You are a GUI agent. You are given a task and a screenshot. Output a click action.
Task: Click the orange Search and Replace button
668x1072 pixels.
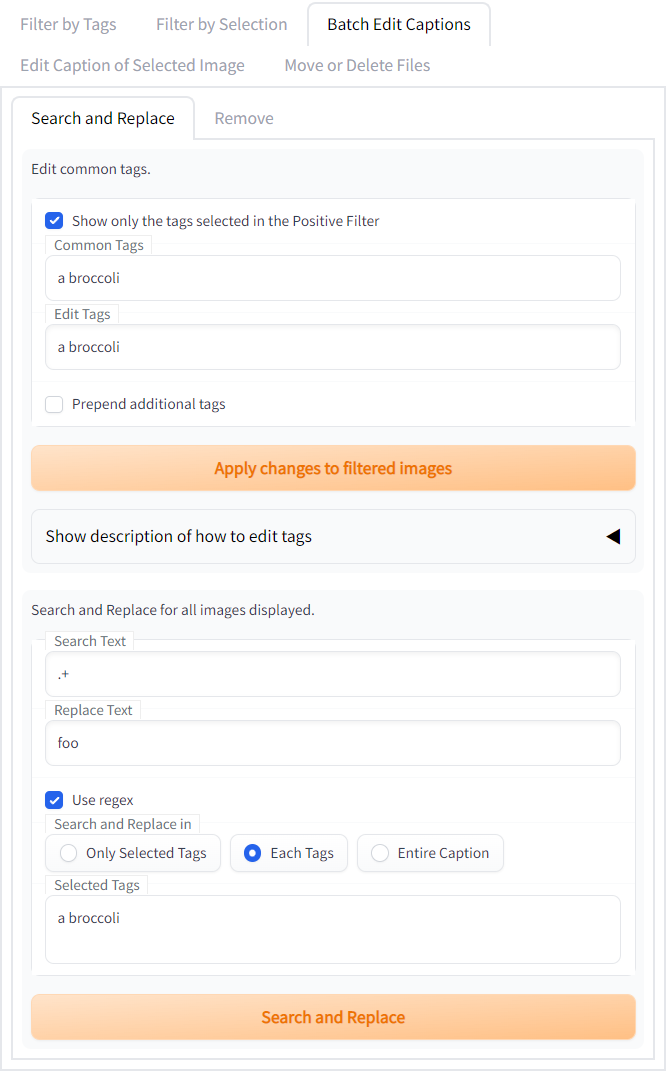[x=333, y=1017]
